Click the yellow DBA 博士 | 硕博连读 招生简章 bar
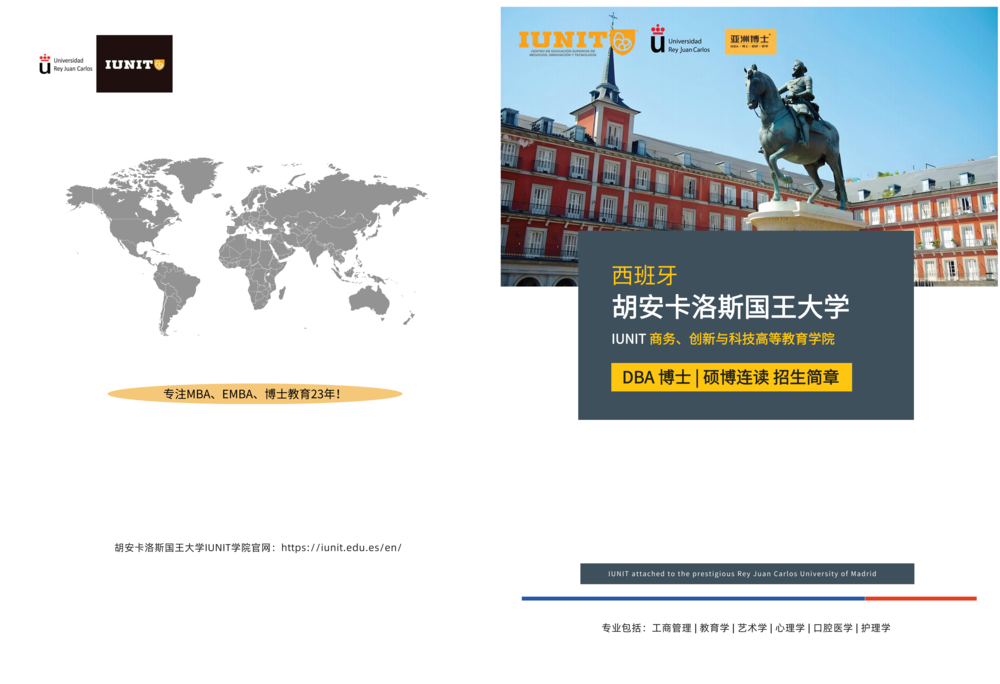 pos(731,377)
